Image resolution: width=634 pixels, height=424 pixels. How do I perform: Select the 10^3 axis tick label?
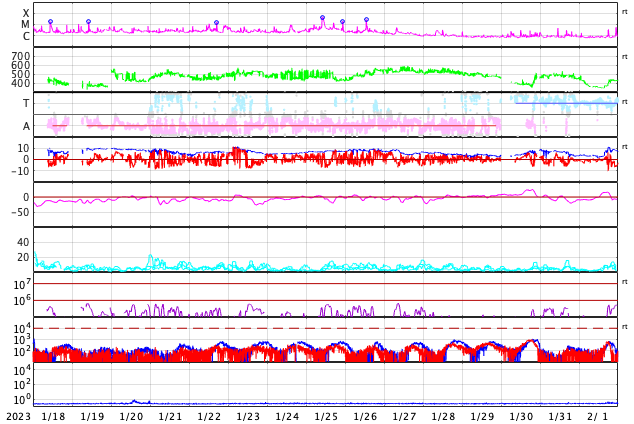pos(22,340)
